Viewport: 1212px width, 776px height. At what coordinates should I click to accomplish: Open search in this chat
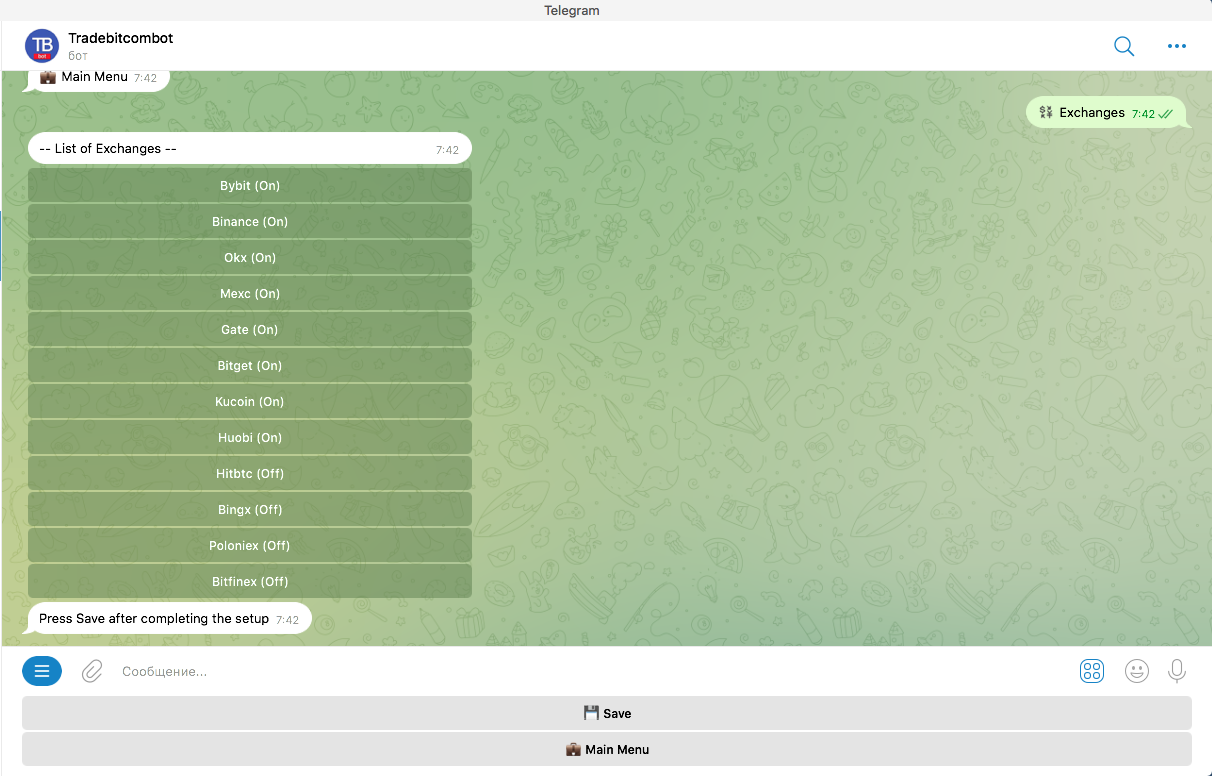coord(1124,46)
